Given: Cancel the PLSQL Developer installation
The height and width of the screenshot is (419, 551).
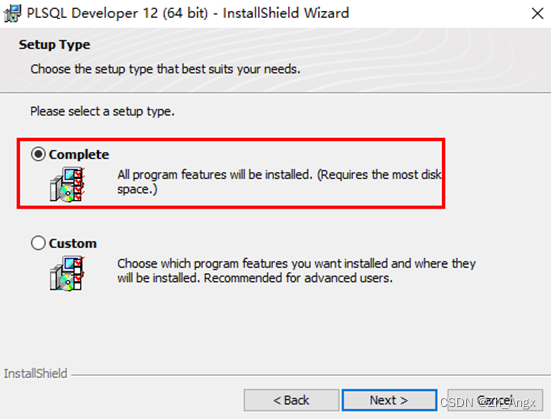Looking at the screenshot, I should (495, 400).
